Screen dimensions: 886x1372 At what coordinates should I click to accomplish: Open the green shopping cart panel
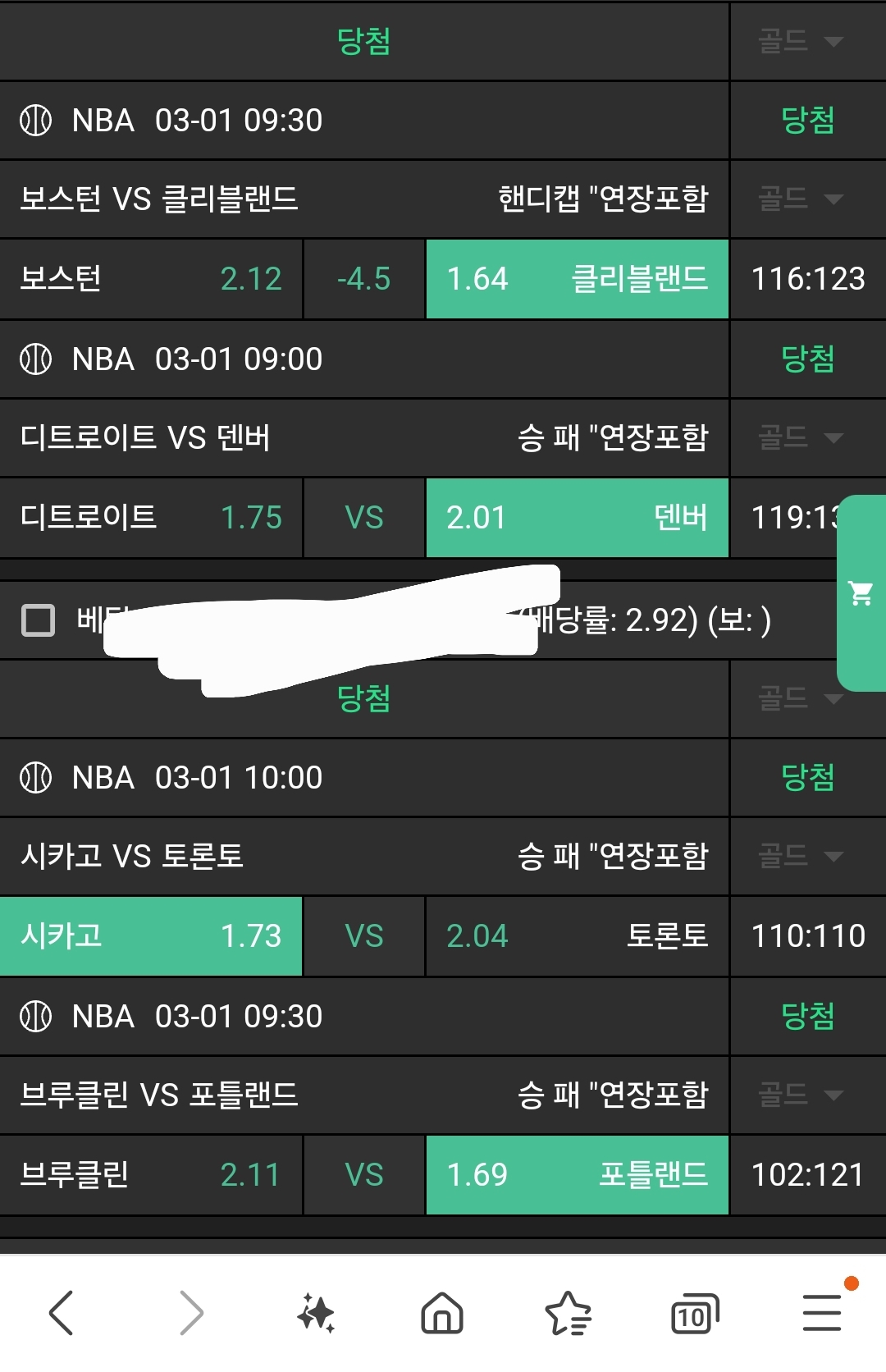click(x=861, y=592)
